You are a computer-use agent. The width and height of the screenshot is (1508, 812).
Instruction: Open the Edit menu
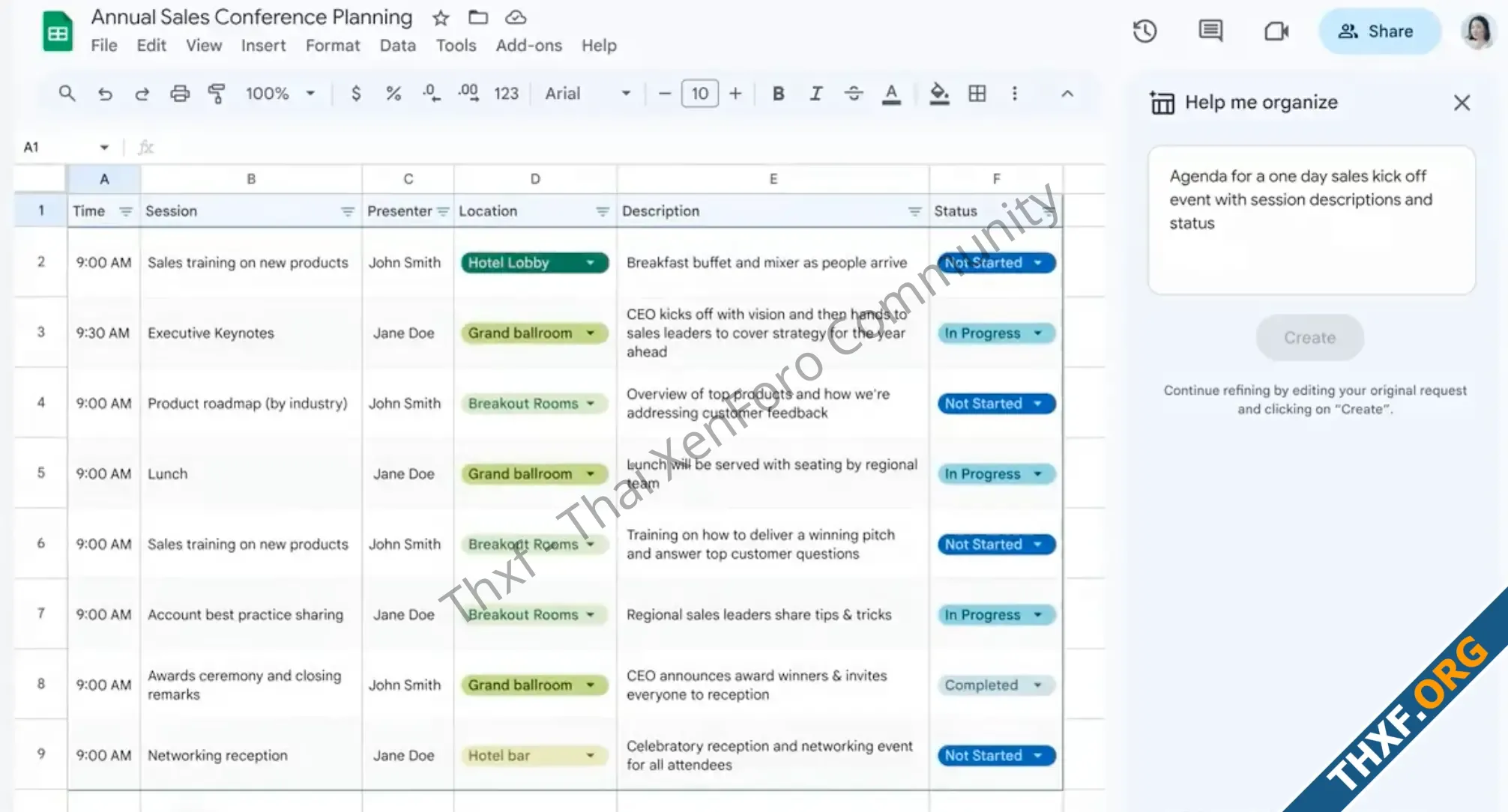[x=151, y=46]
